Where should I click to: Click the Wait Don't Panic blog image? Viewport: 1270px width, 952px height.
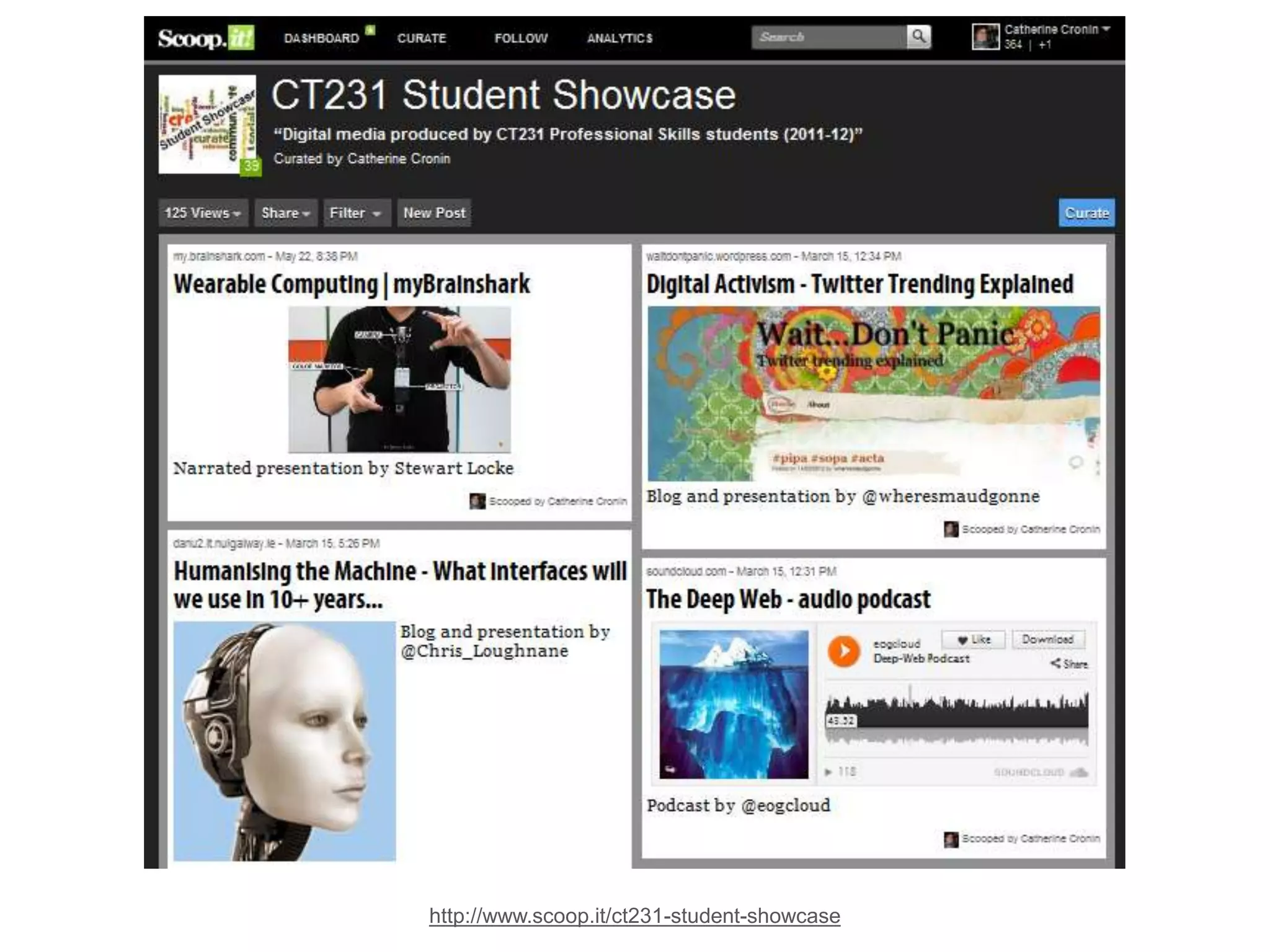tap(874, 393)
